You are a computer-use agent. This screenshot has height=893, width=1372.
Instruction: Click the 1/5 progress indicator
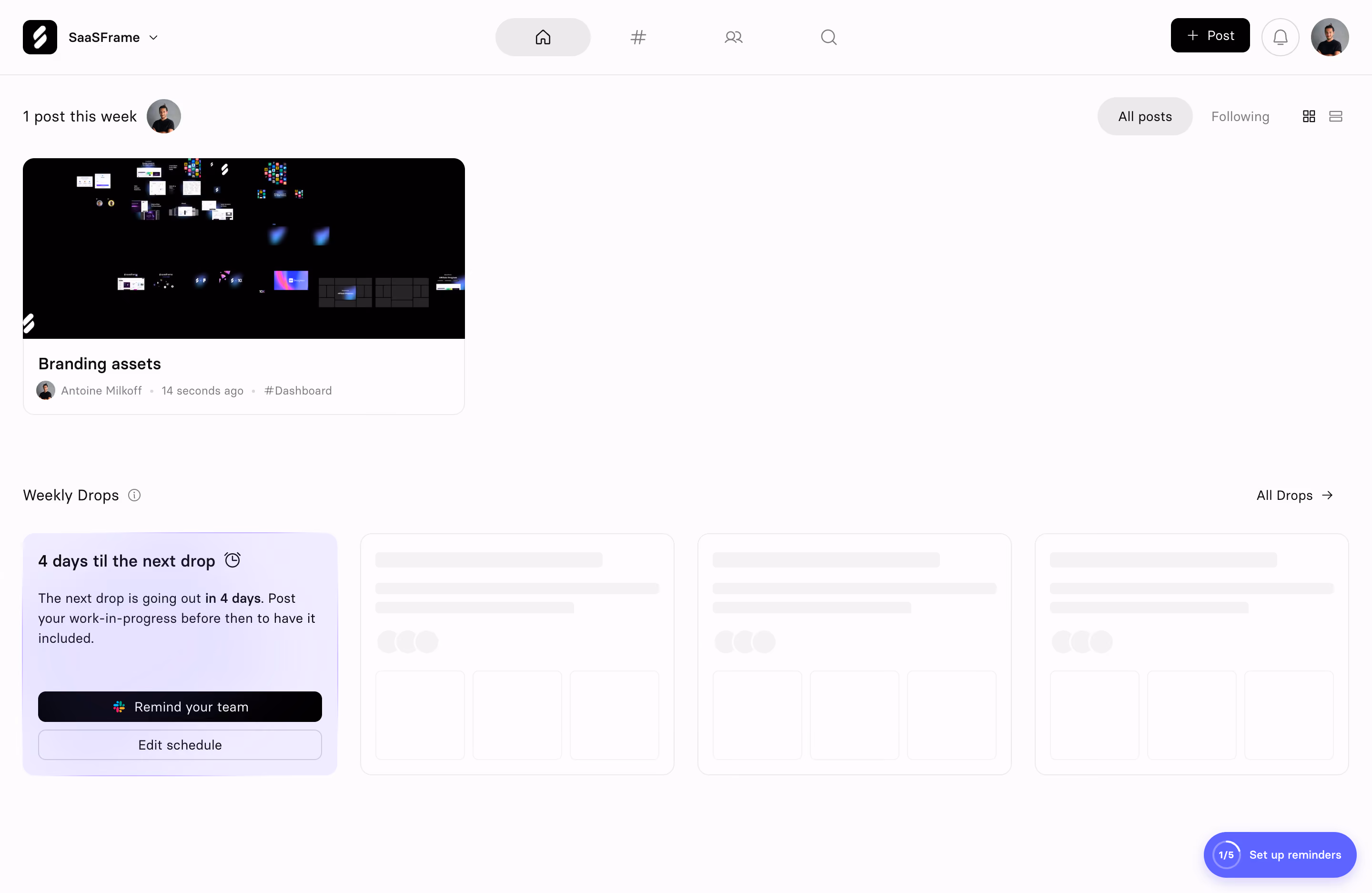[1226, 854]
